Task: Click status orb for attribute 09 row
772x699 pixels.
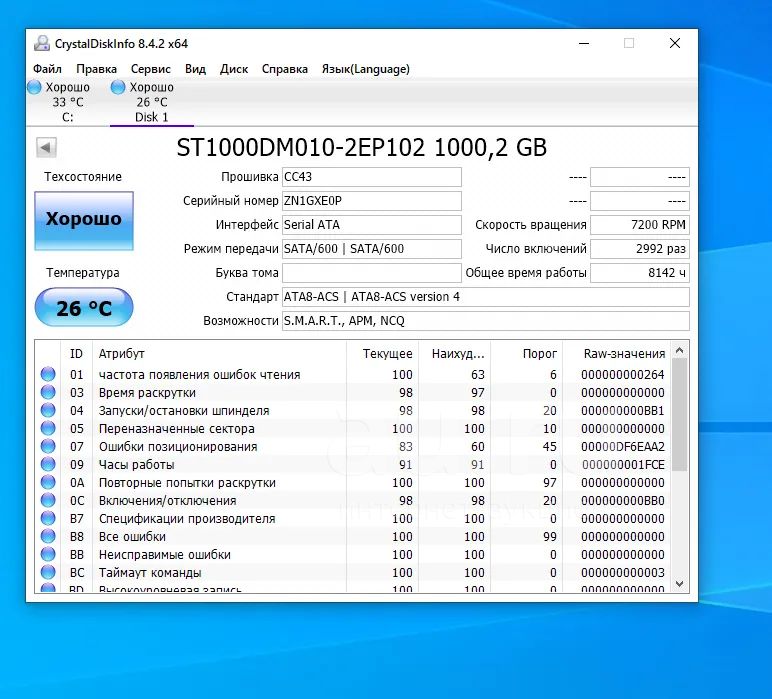Action: (48, 464)
